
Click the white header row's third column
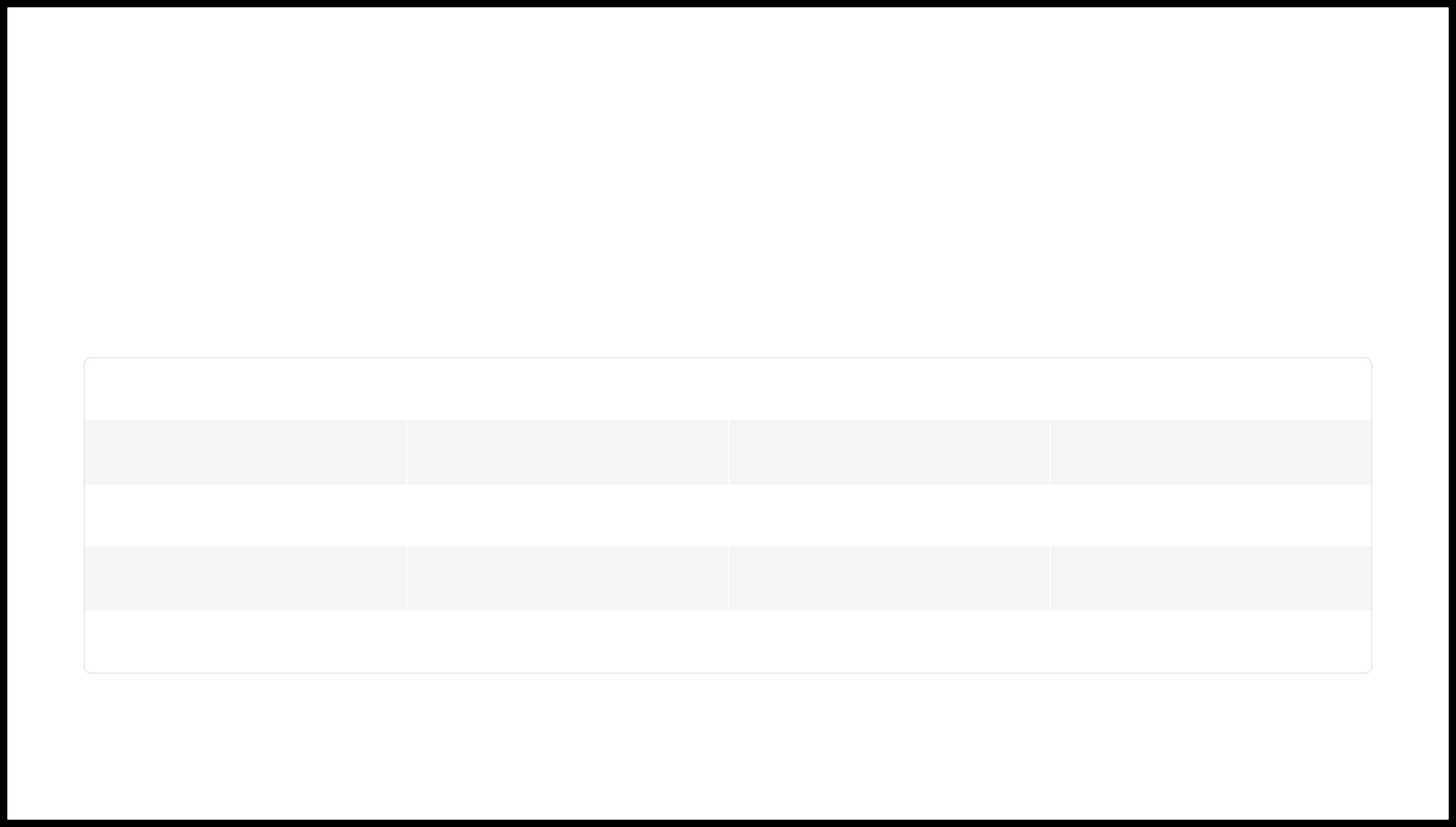(889, 389)
